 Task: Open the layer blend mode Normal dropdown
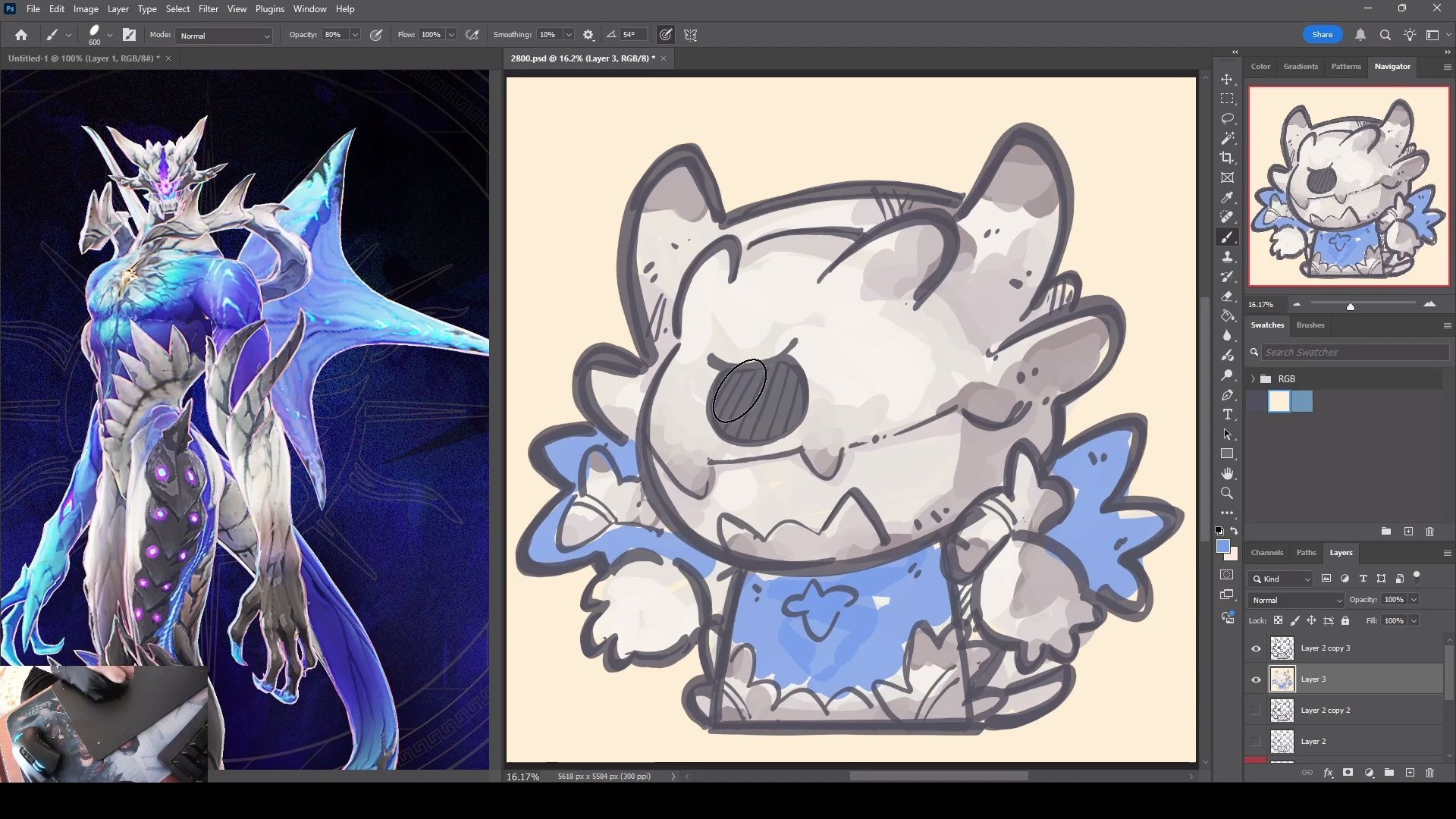1296,600
